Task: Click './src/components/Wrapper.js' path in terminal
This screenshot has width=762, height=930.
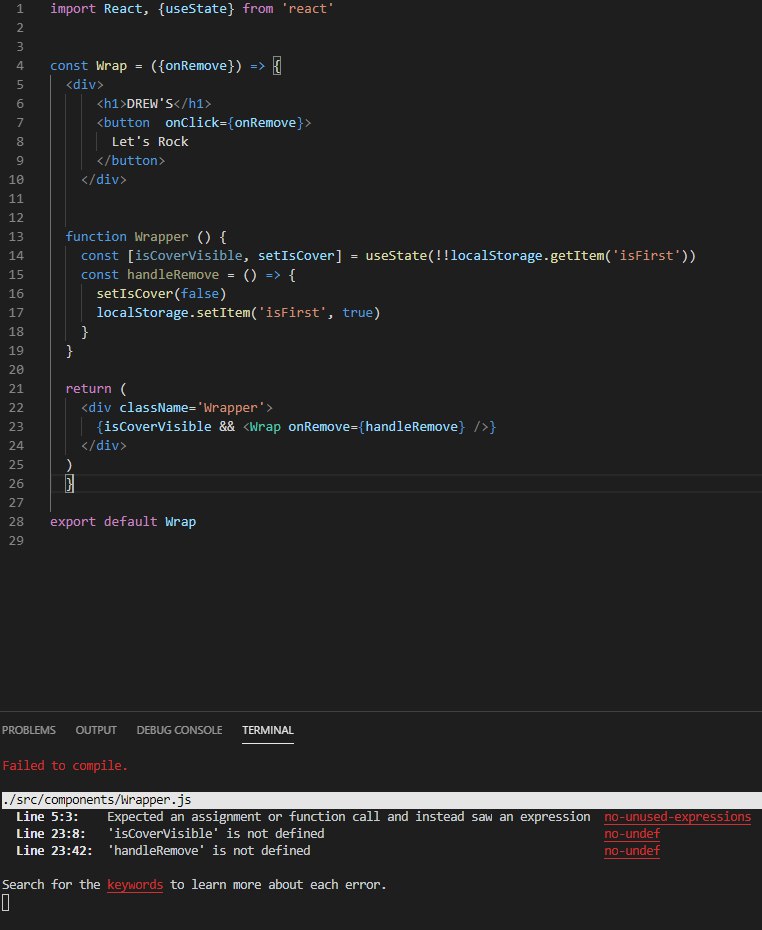Action: (97, 800)
